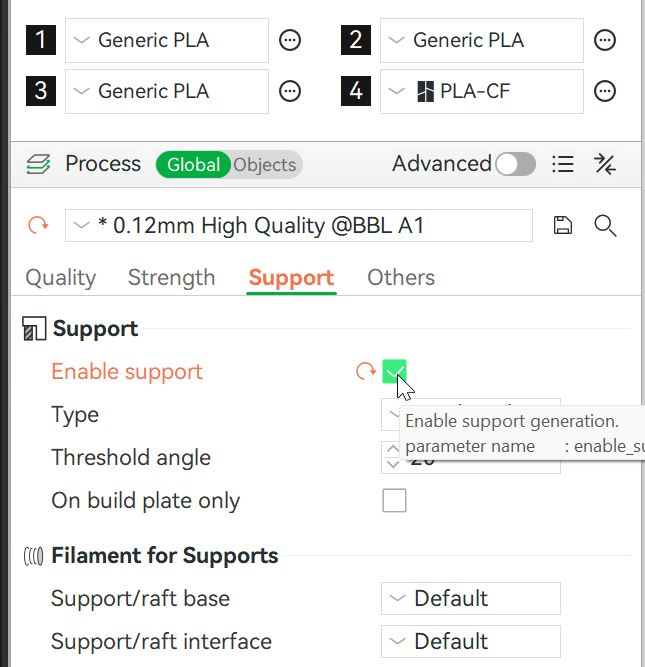The height and width of the screenshot is (667, 645).
Task: Save the current process preset
Action: point(563,226)
